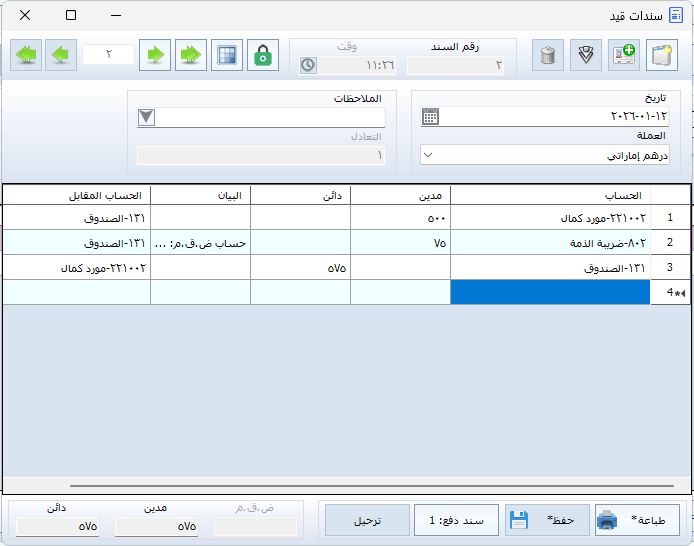The height and width of the screenshot is (546, 694).
Task: Jump to first record double left arrow
Action: tap(26, 55)
